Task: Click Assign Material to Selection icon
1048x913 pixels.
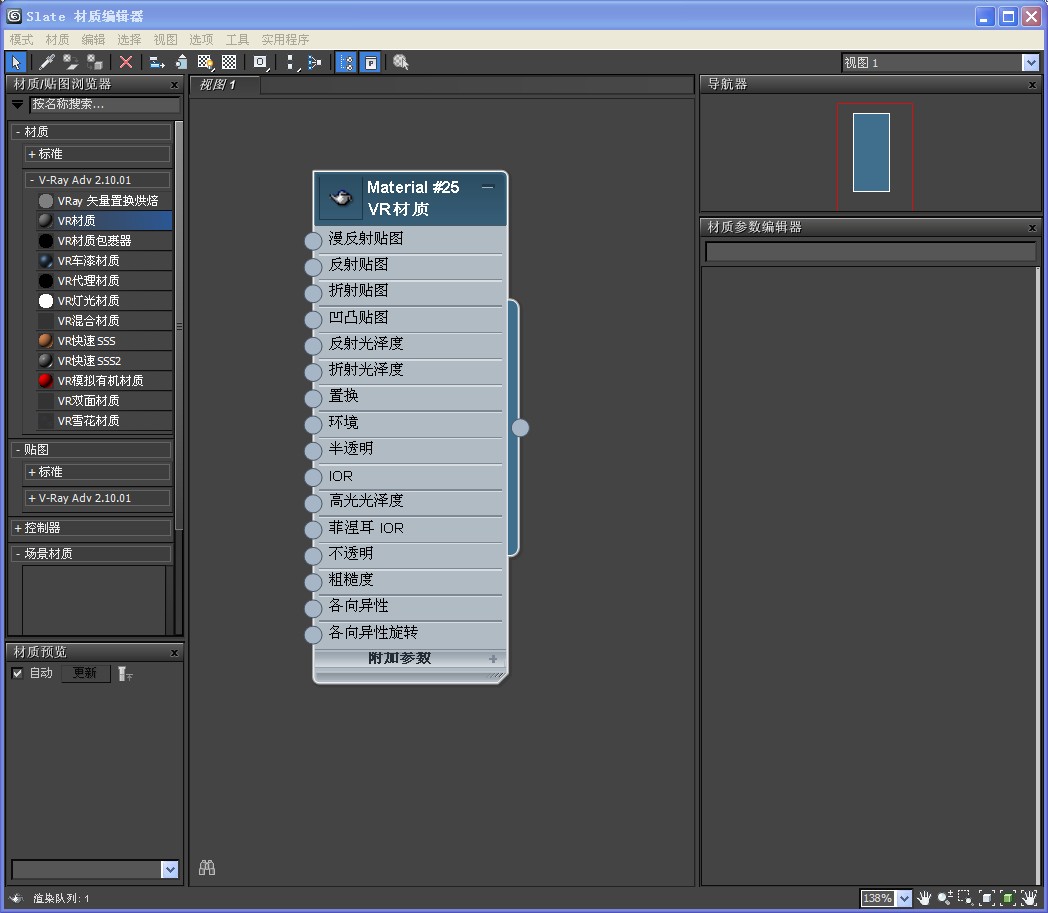Action: click(x=95, y=62)
